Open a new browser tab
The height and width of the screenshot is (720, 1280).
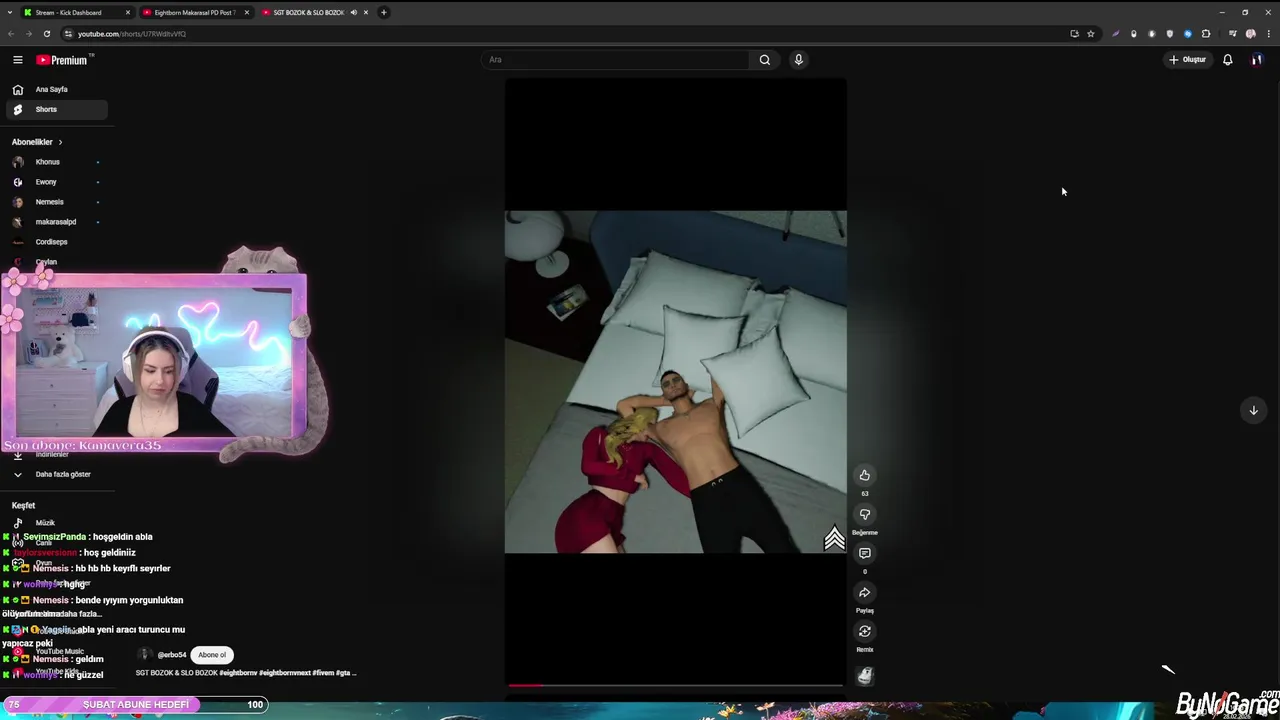click(x=384, y=13)
